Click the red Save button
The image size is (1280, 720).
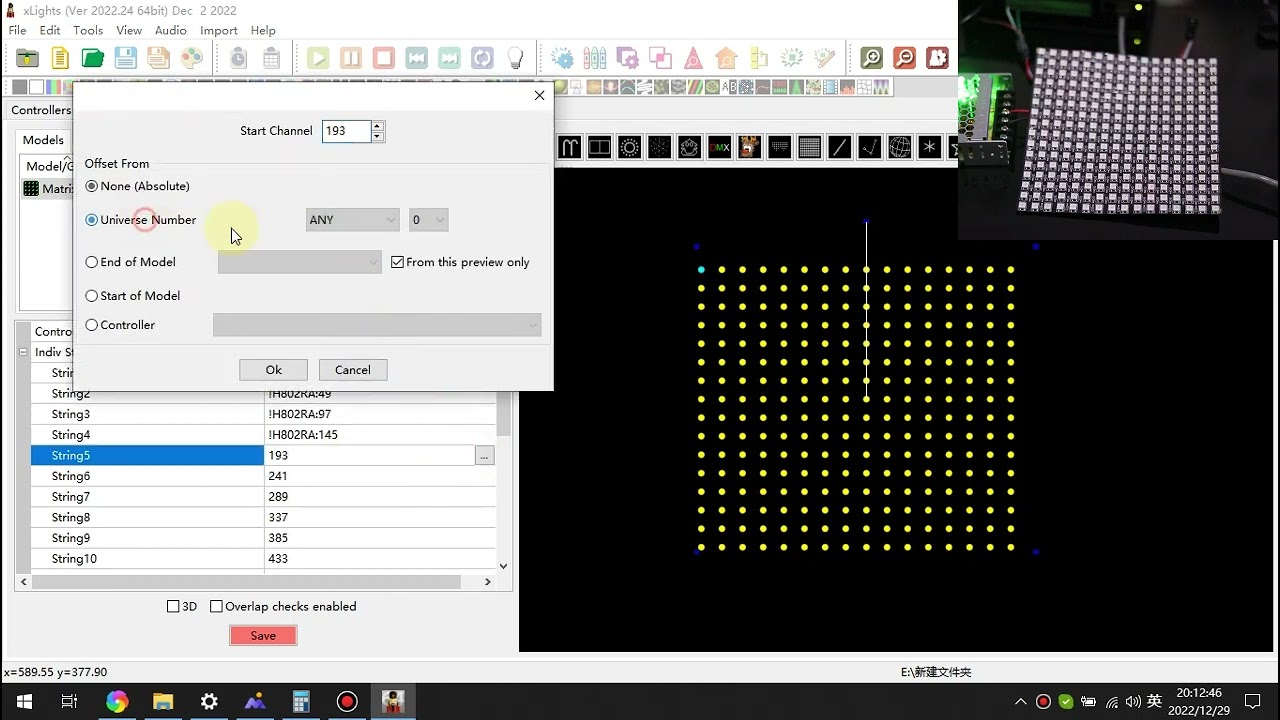[x=263, y=635]
